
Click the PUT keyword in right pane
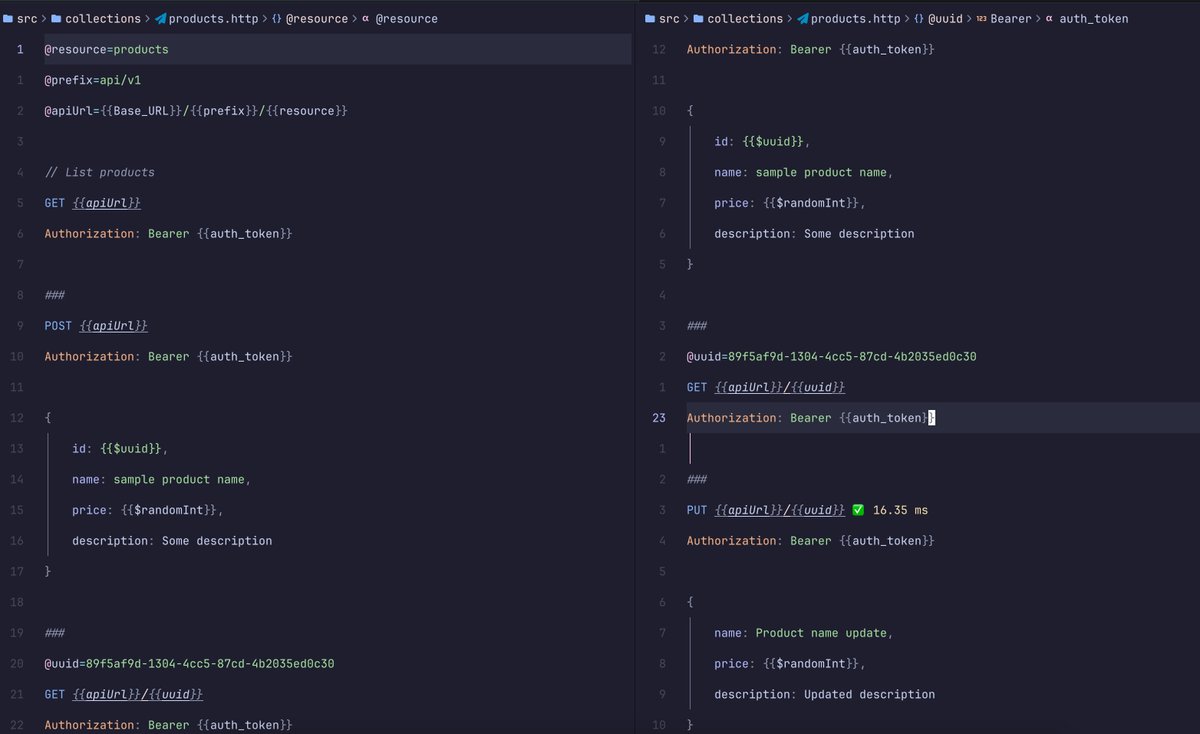(x=697, y=510)
